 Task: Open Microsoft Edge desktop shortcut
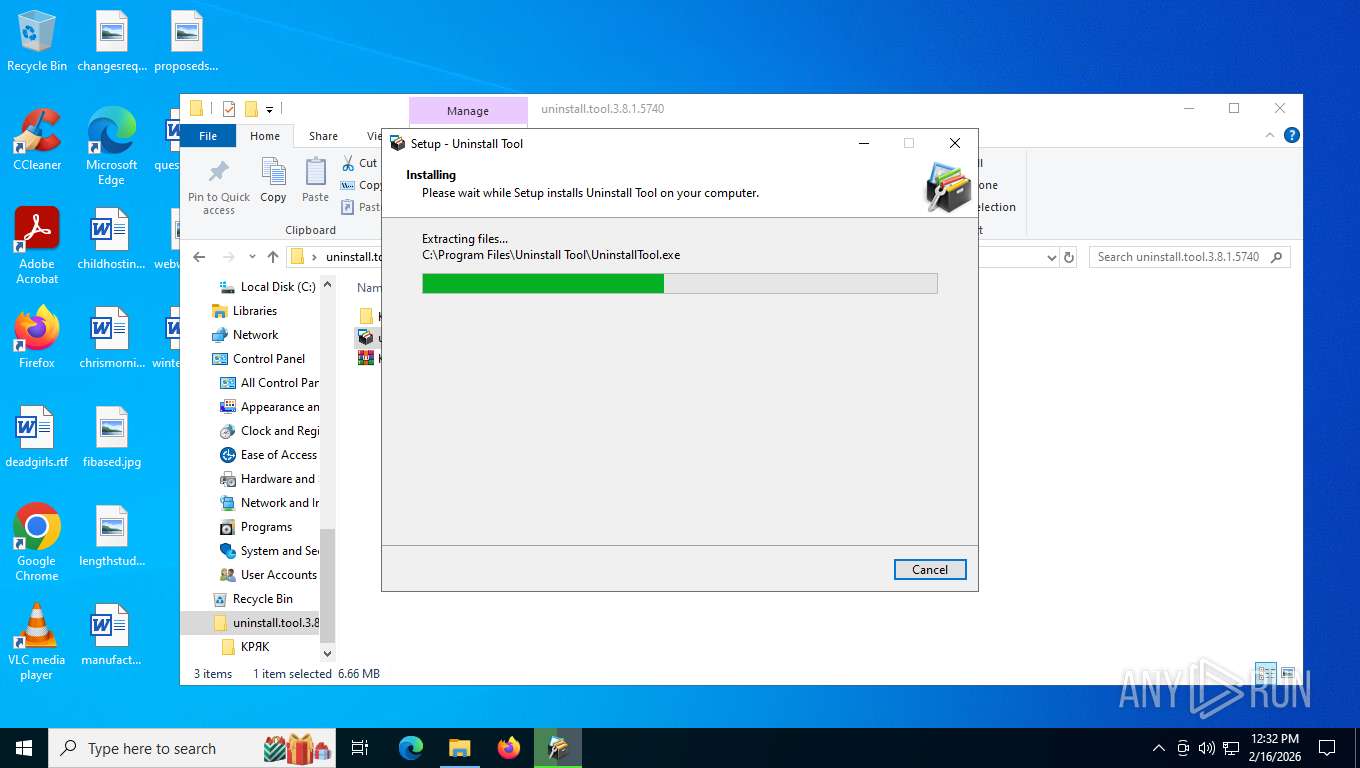click(x=111, y=147)
